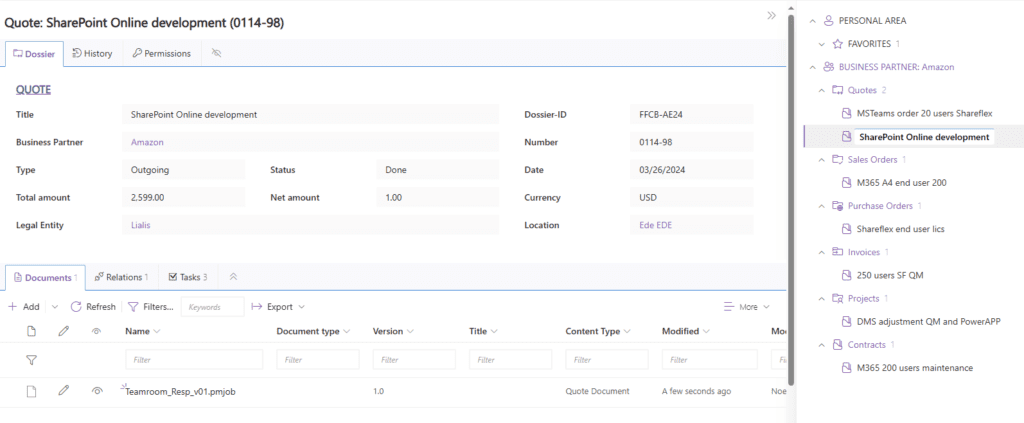Select SharePoint Online development tree item
Screen dimensions: 1024x423
924,137
